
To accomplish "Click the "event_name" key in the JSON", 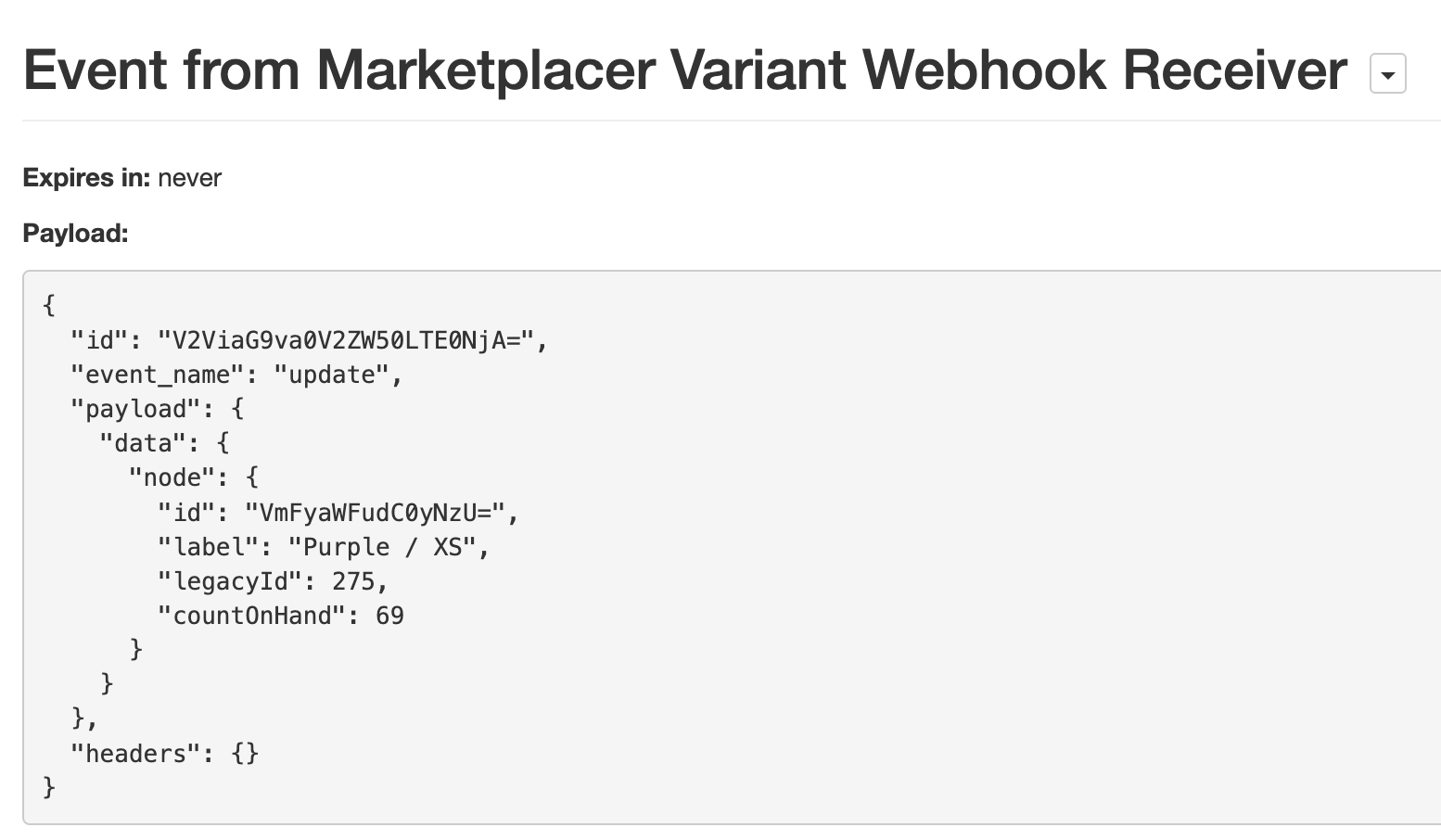I will pos(150,375).
